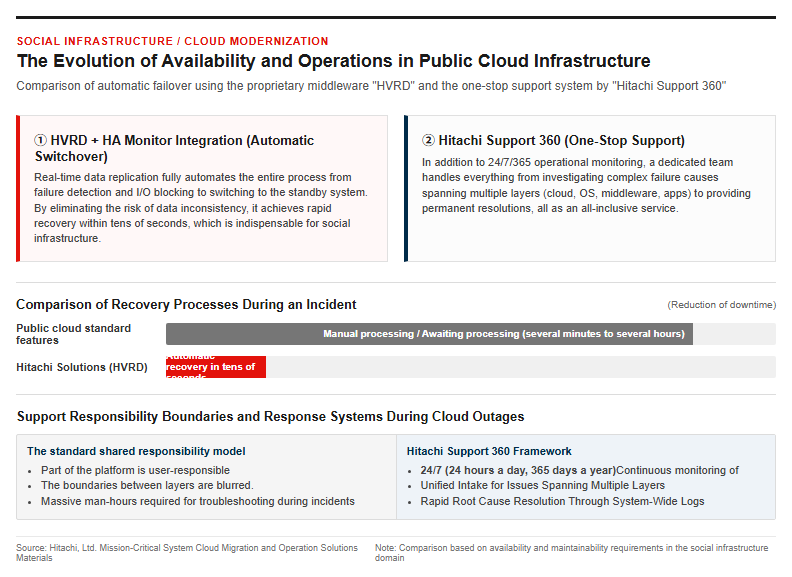792x577 pixels.
Task: Click bullet 'Rapid Root Cause Resolution Through System-Wide Logs'
Action: tap(562, 501)
